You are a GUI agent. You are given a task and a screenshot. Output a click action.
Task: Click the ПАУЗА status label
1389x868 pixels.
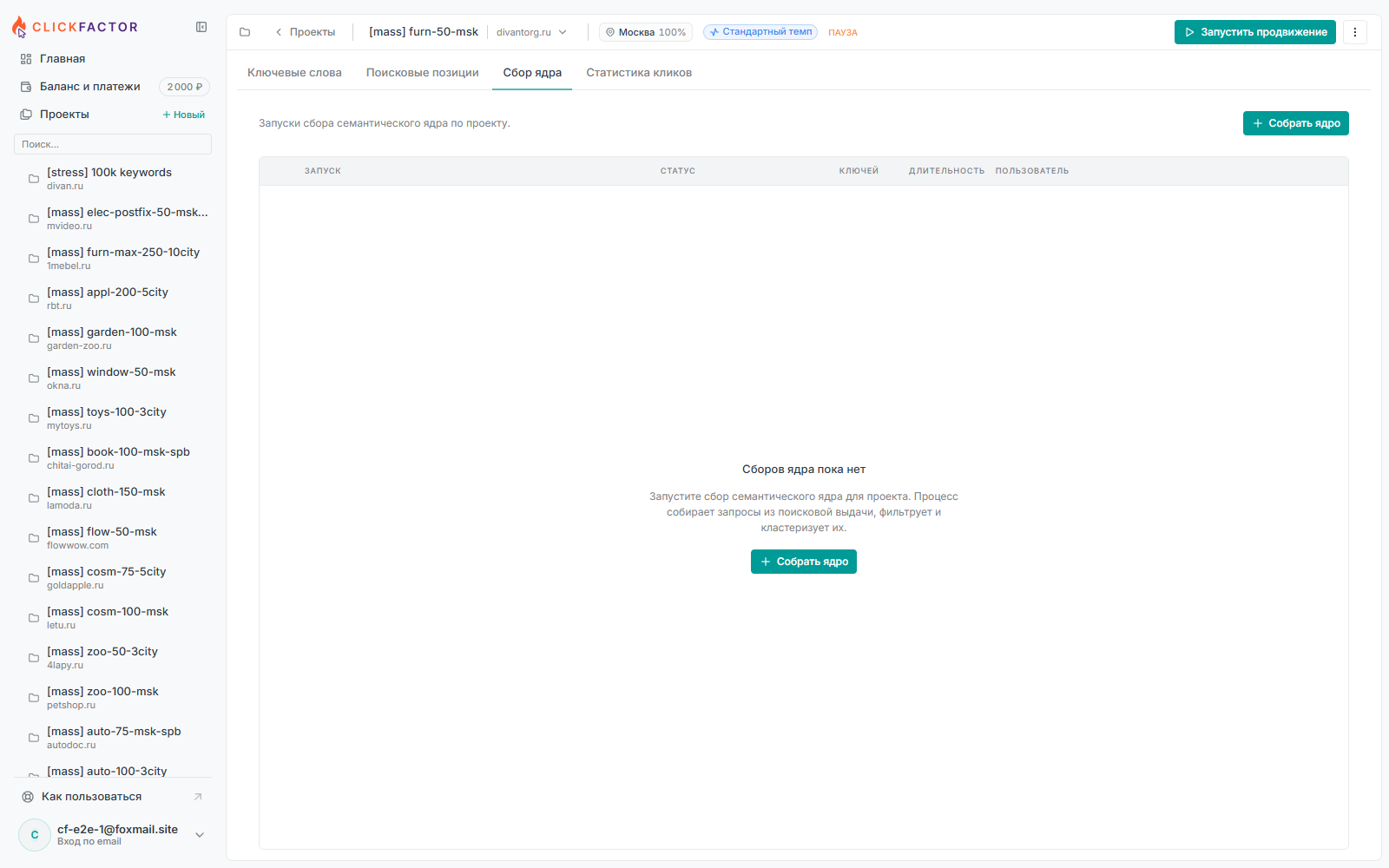[x=843, y=33]
